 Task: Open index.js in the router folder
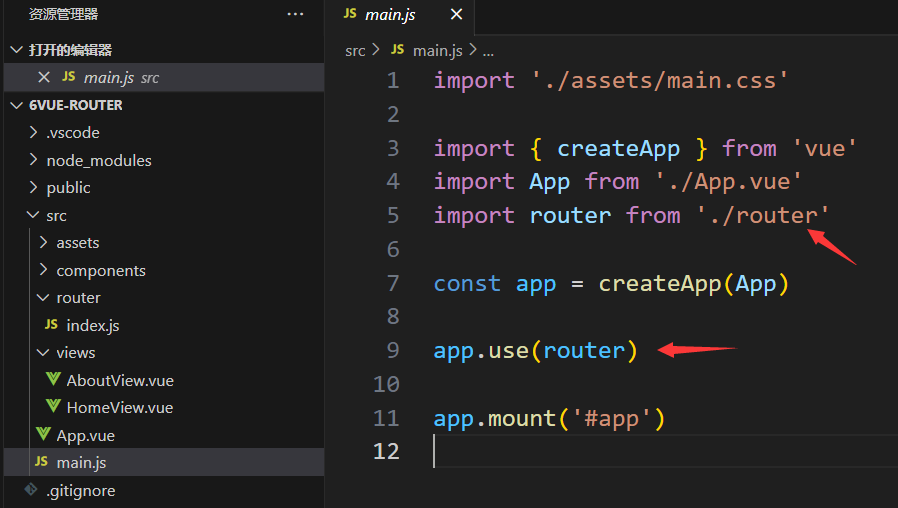coord(93,325)
